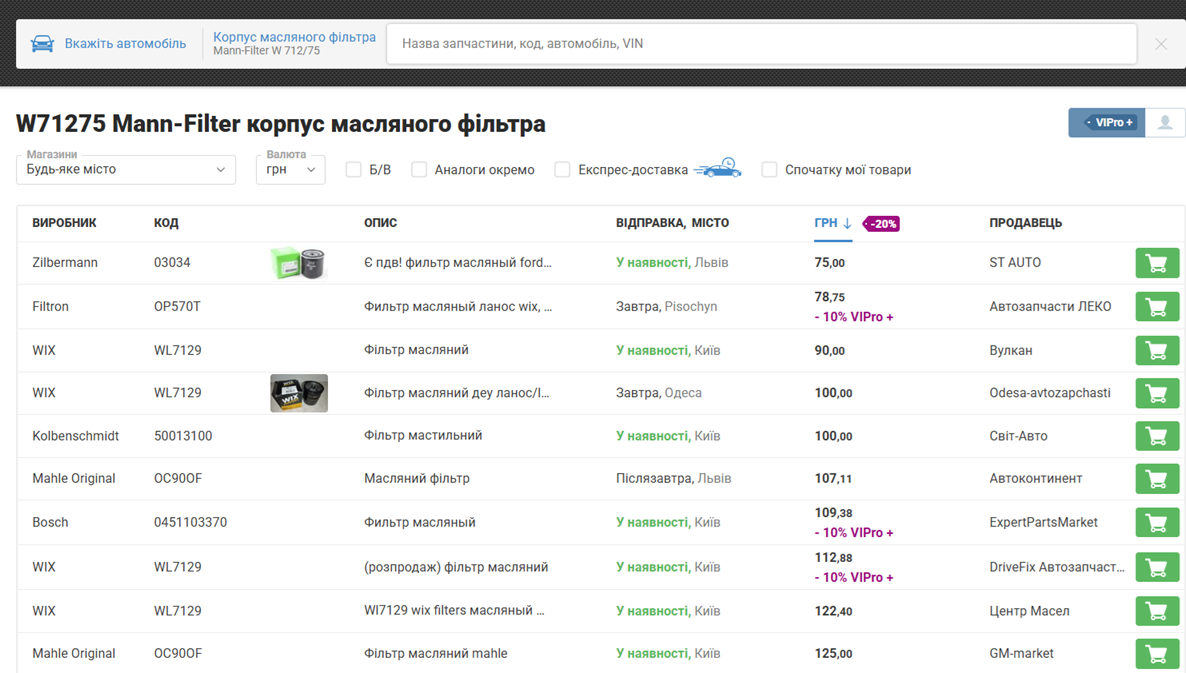Select code 0451103370
The height and width of the screenshot is (673, 1186).
point(191,523)
